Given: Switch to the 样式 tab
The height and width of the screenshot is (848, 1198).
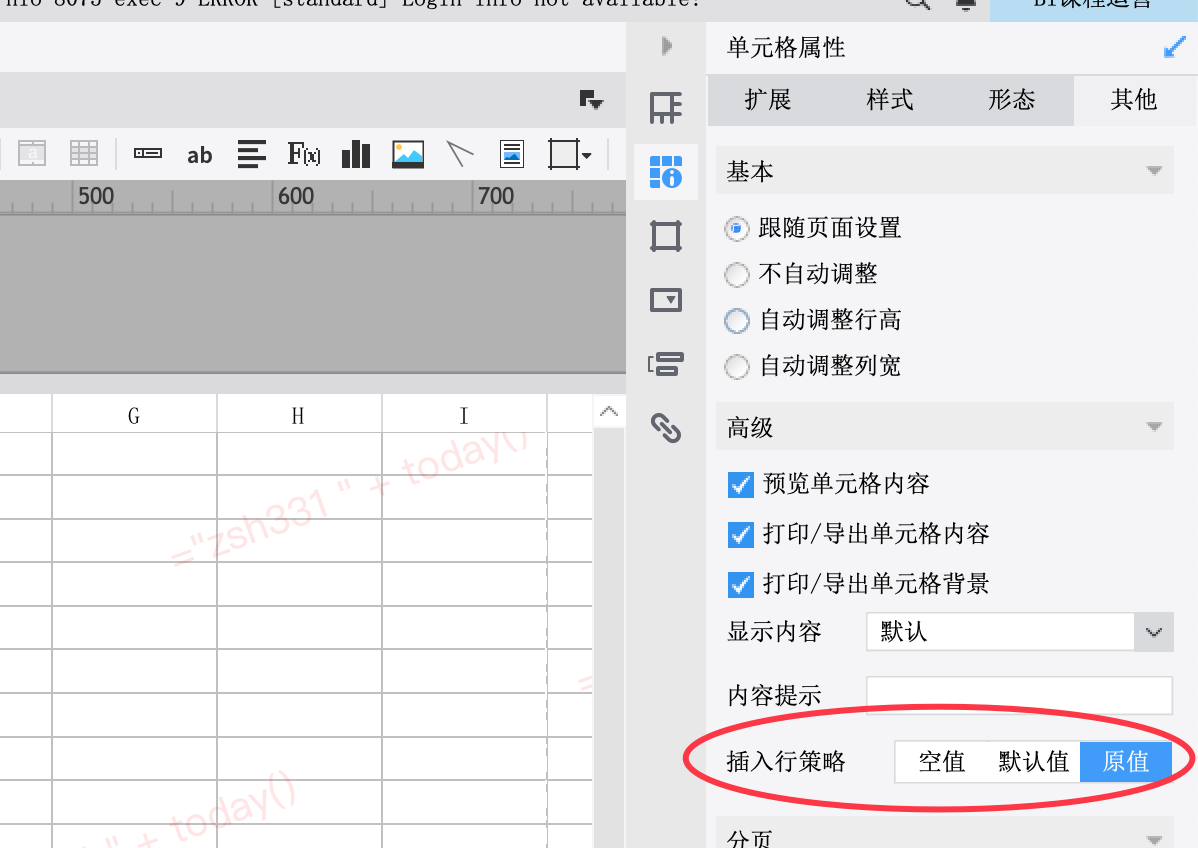Looking at the screenshot, I should pyautogui.click(x=890, y=100).
